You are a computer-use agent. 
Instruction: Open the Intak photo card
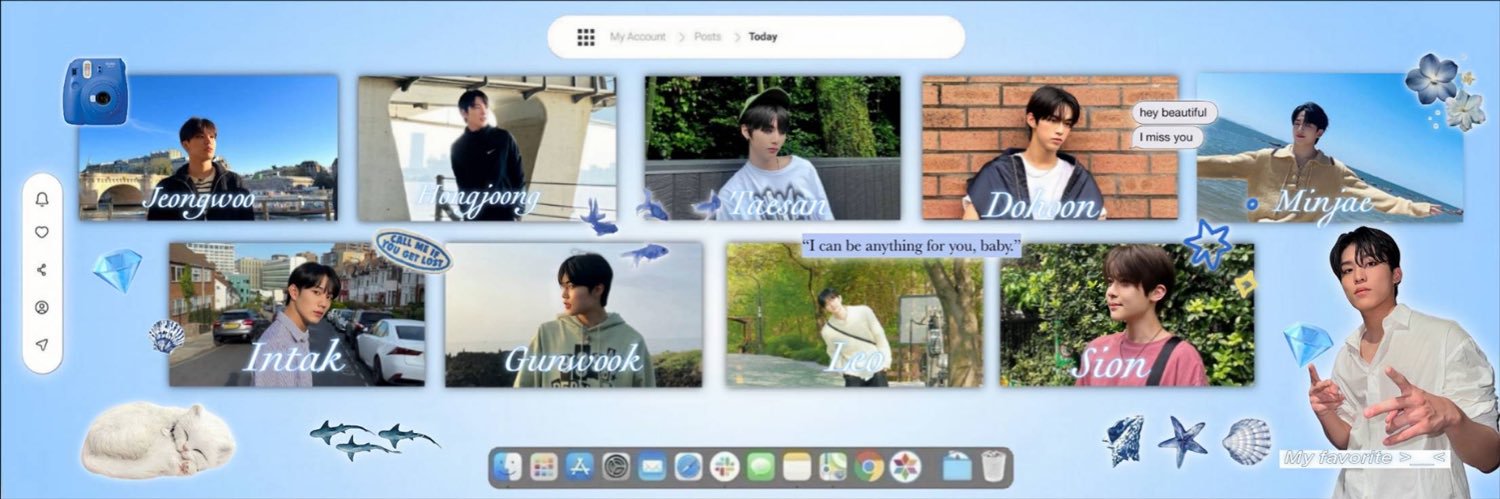coord(297,314)
